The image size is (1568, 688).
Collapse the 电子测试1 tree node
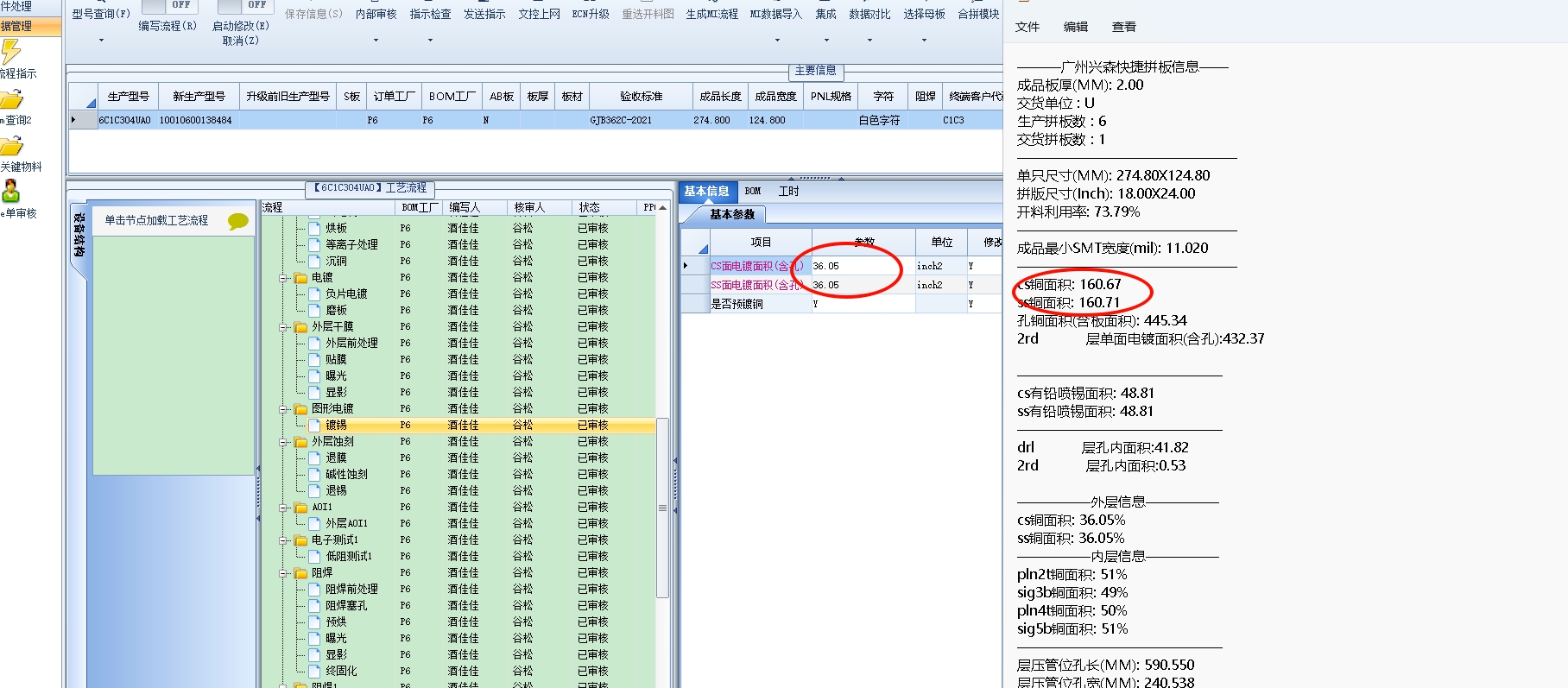click(x=283, y=540)
